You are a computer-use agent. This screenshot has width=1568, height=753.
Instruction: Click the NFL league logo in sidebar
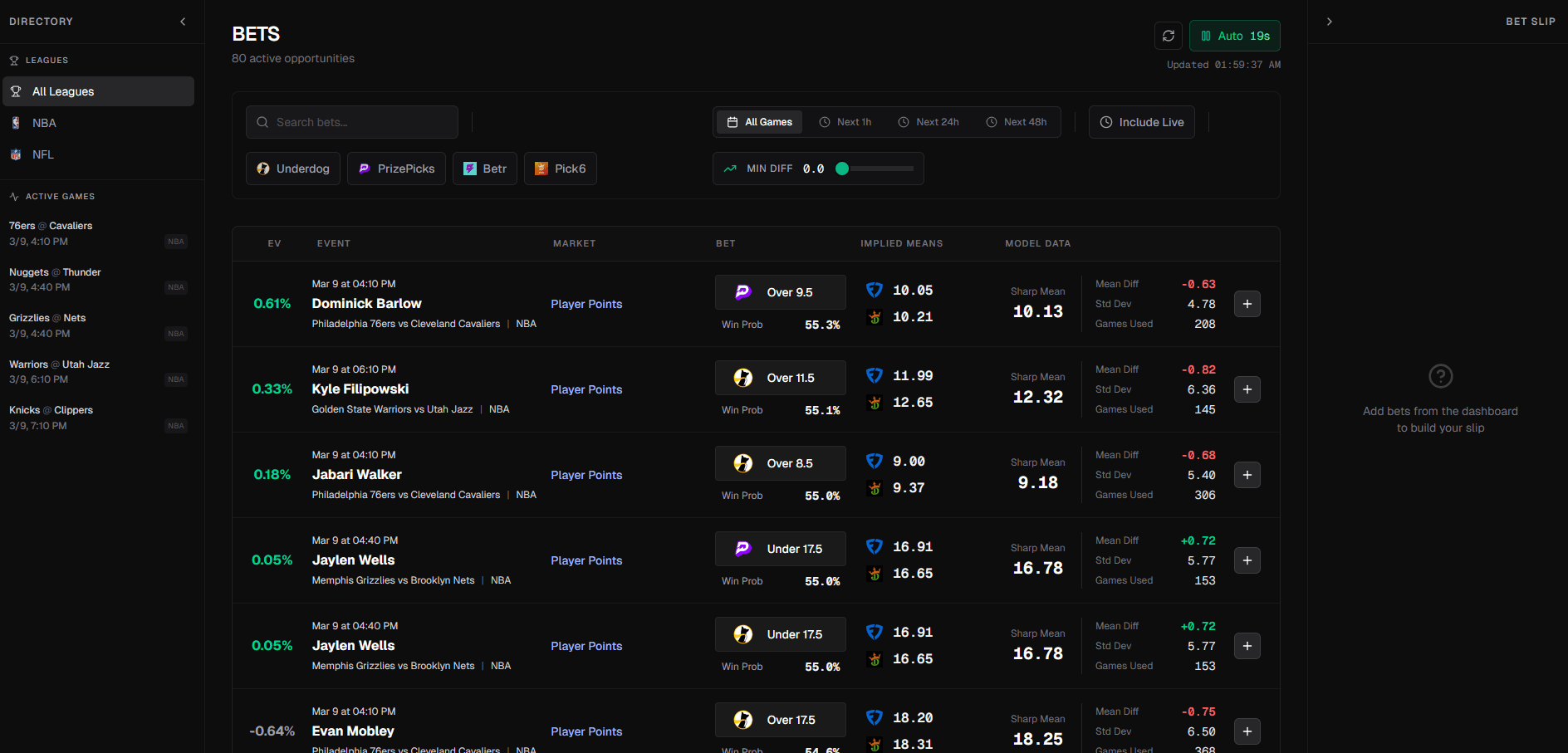point(16,154)
